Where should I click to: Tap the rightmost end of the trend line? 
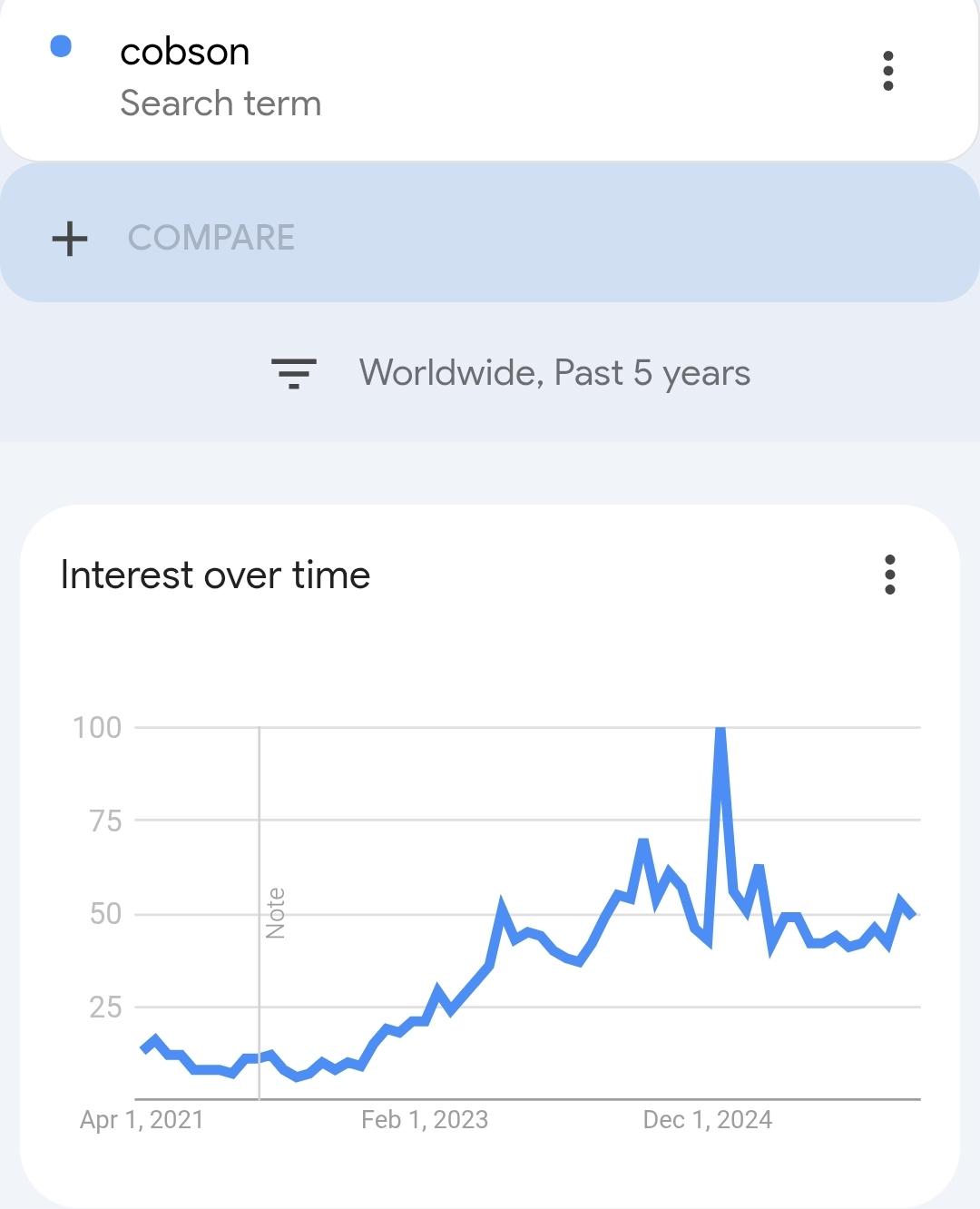point(913,915)
